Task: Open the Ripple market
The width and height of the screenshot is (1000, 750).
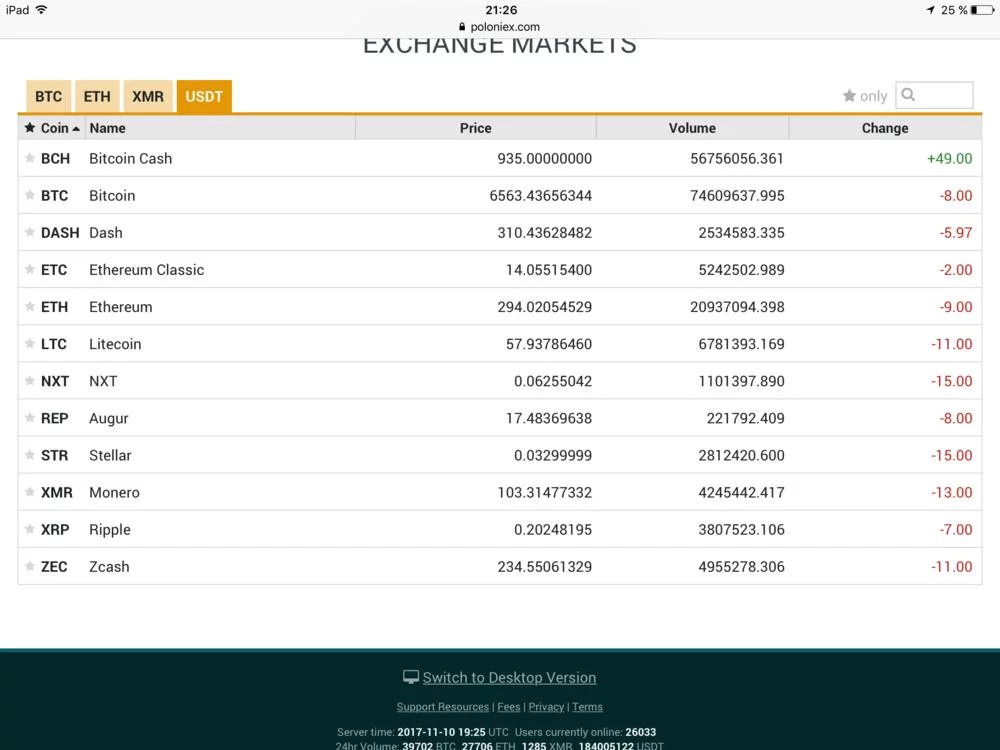Action: coord(110,529)
